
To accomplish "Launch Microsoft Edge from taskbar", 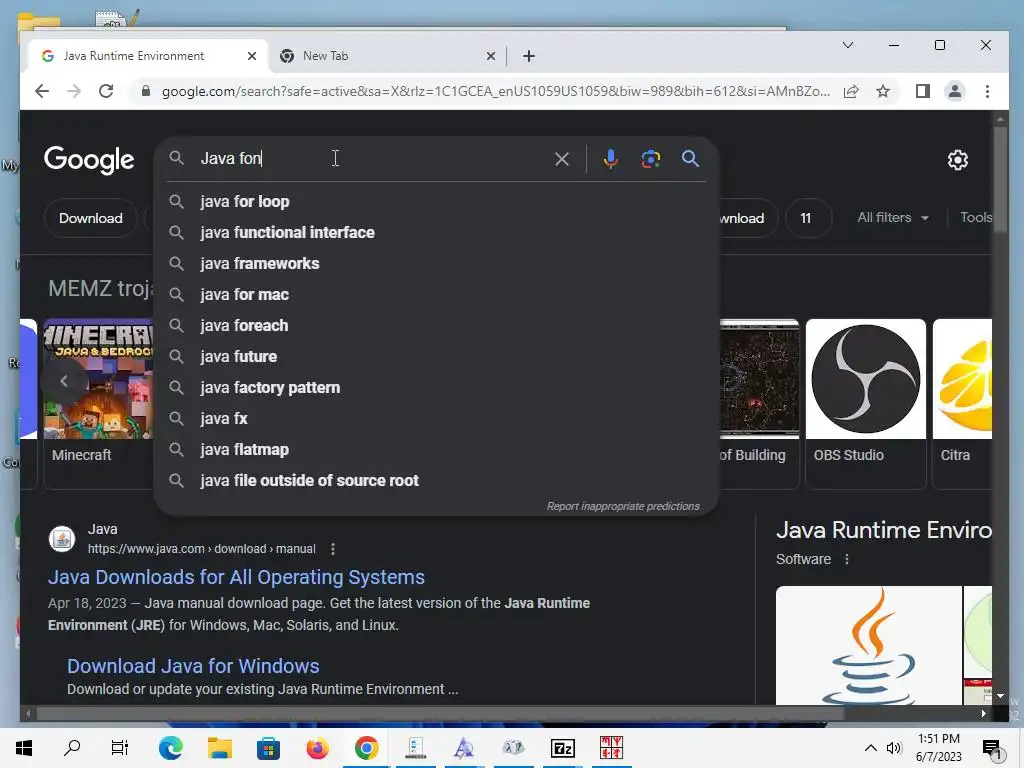I will (171, 748).
